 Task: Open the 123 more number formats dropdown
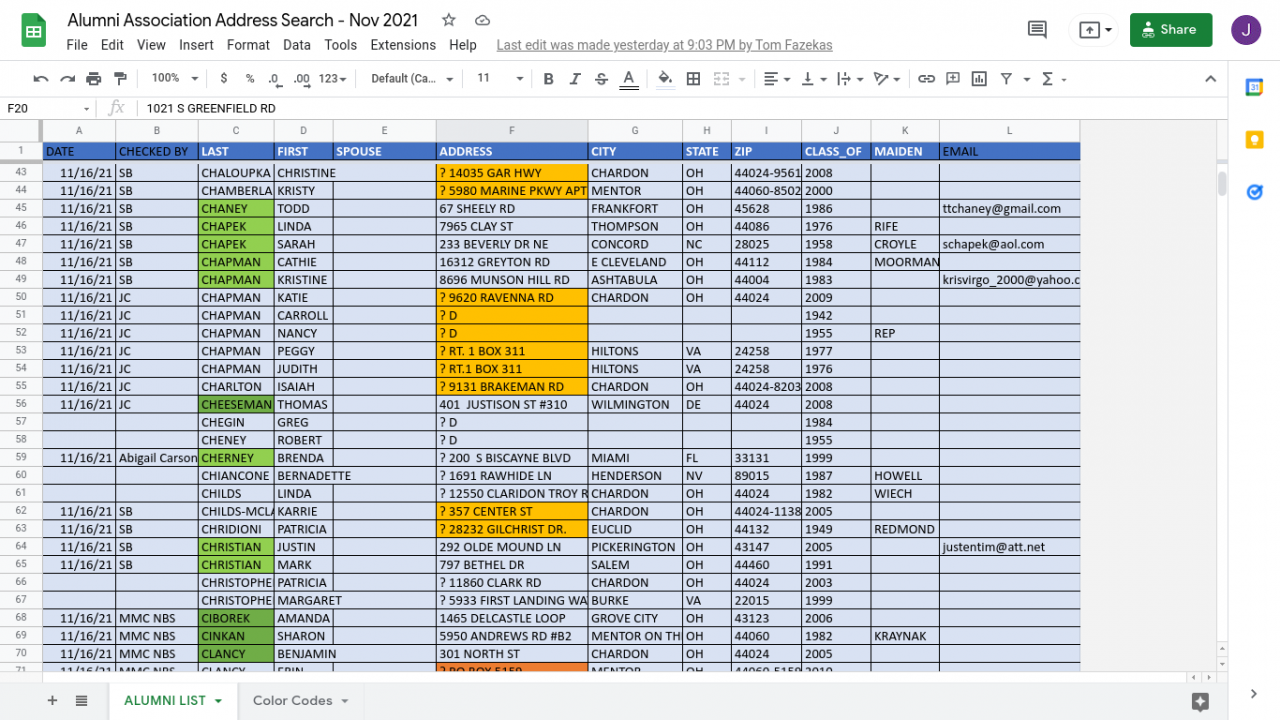(x=332, y=79)
